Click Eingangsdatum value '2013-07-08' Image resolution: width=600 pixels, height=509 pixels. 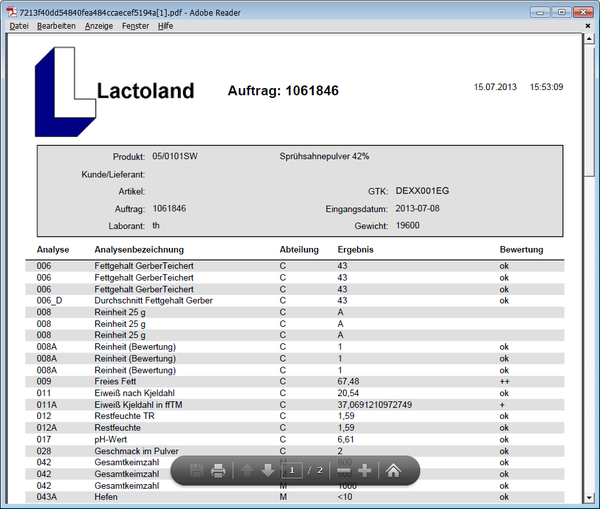point(417,209)
